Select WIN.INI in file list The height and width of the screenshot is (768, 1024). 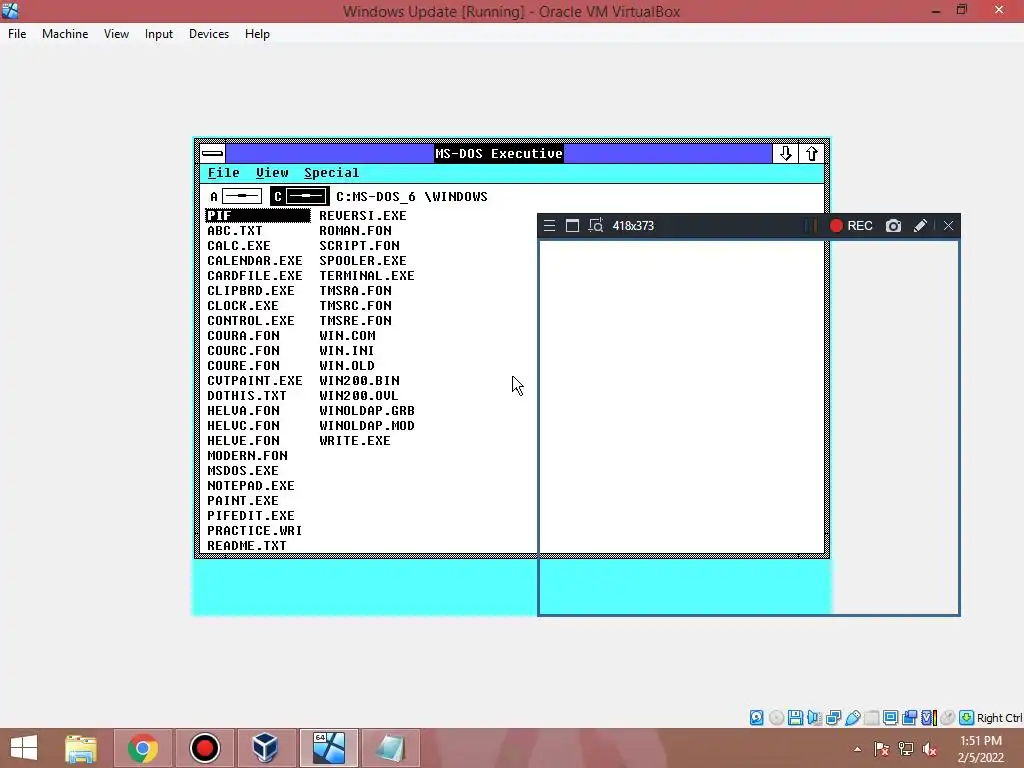tap(346, 351)
